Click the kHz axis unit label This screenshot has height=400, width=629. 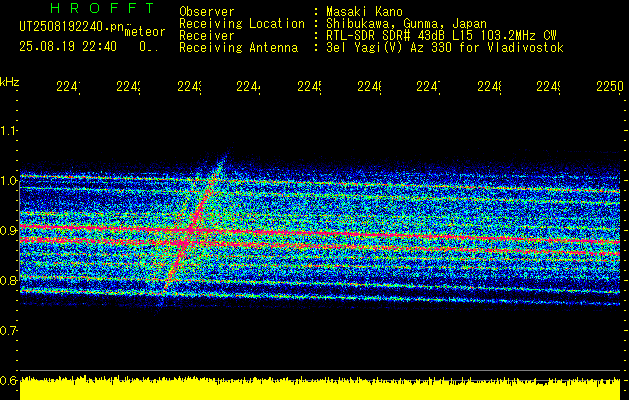pos(10,82)
